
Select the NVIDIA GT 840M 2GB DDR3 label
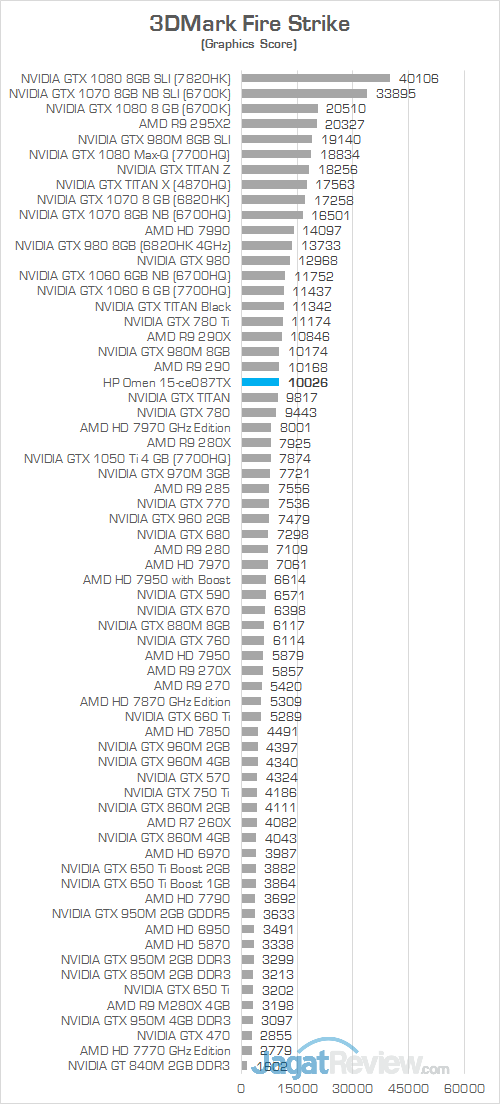[149, 1065]
